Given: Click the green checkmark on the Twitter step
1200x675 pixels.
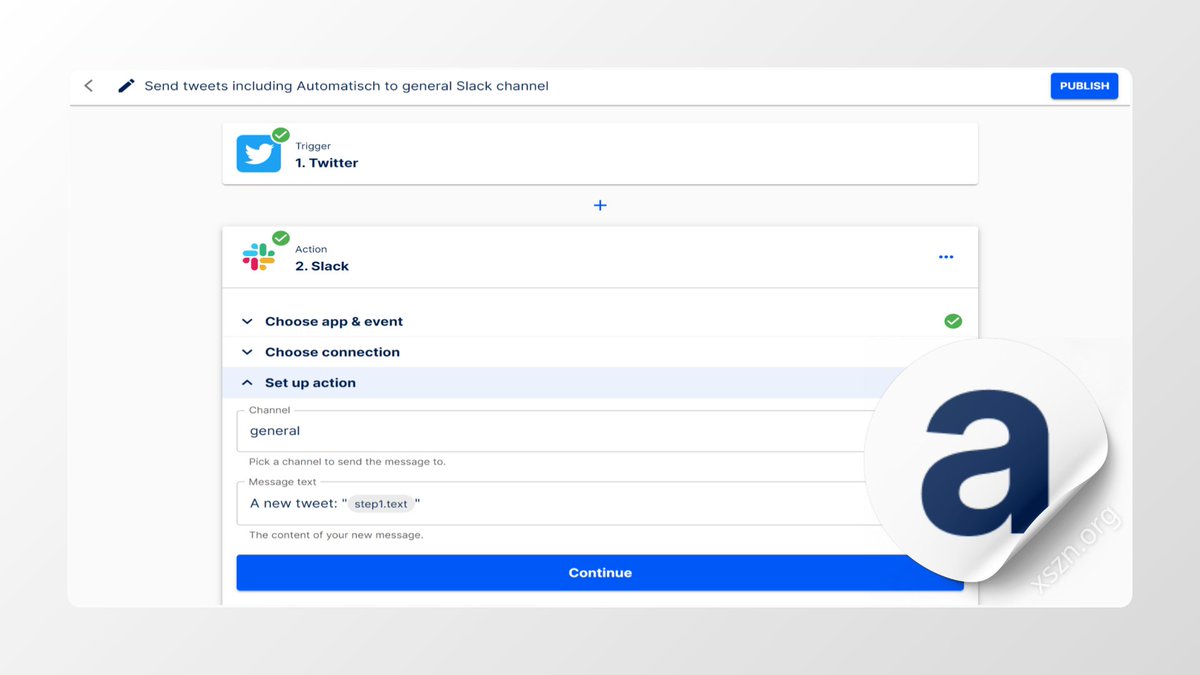Looking at the screenshot, I should 280,134.
